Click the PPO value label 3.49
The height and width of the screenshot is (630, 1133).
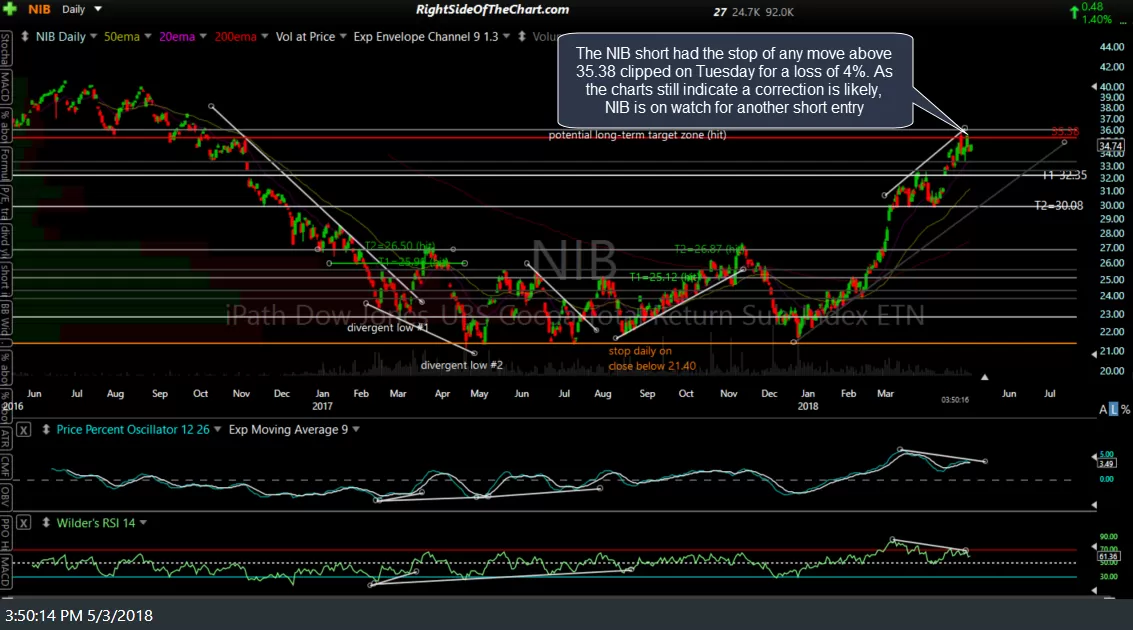pos(1107,463)
